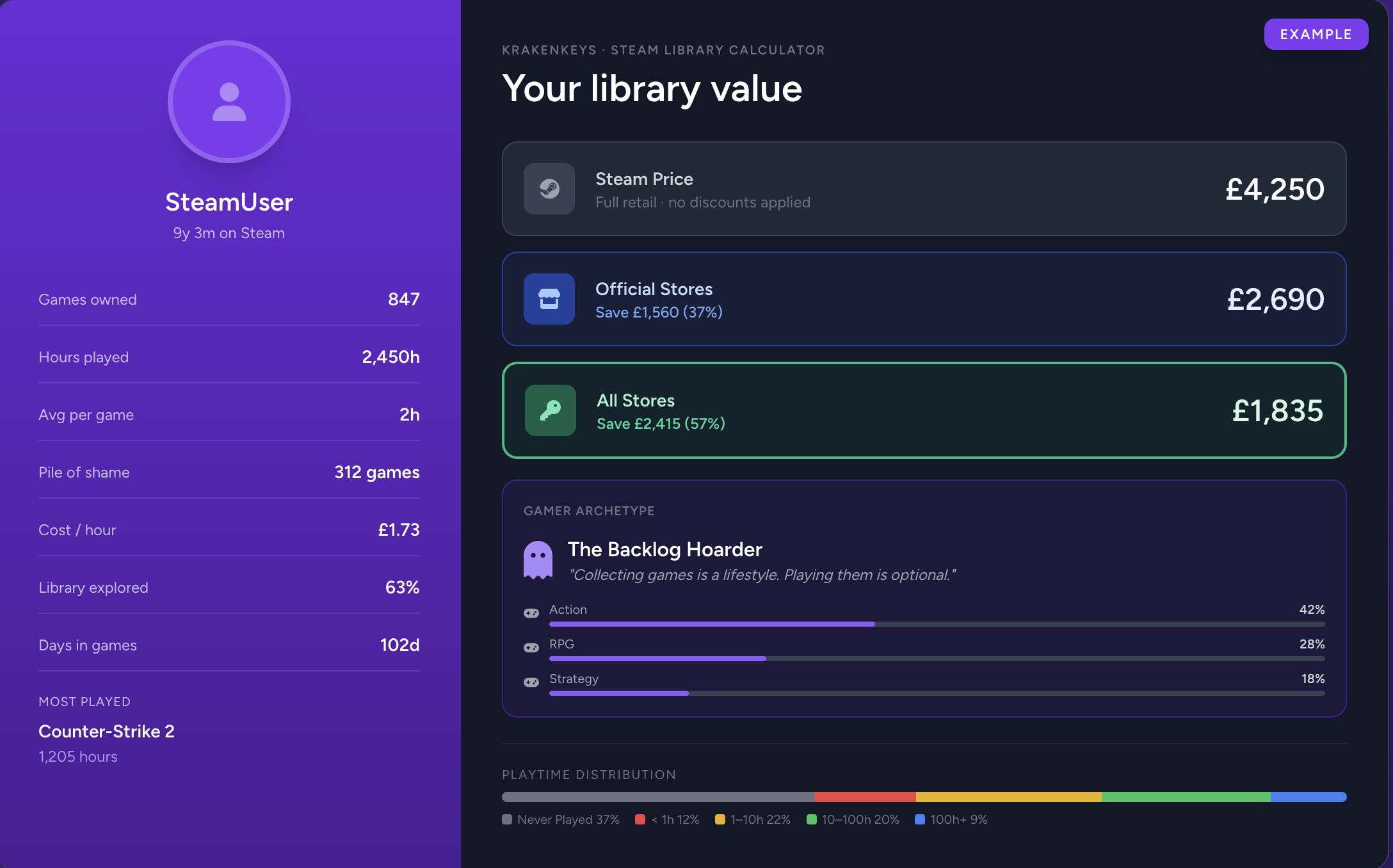Click the green segment of the playtime distribution bar
Screen dimensions: 1393x868
(1186, 797)
